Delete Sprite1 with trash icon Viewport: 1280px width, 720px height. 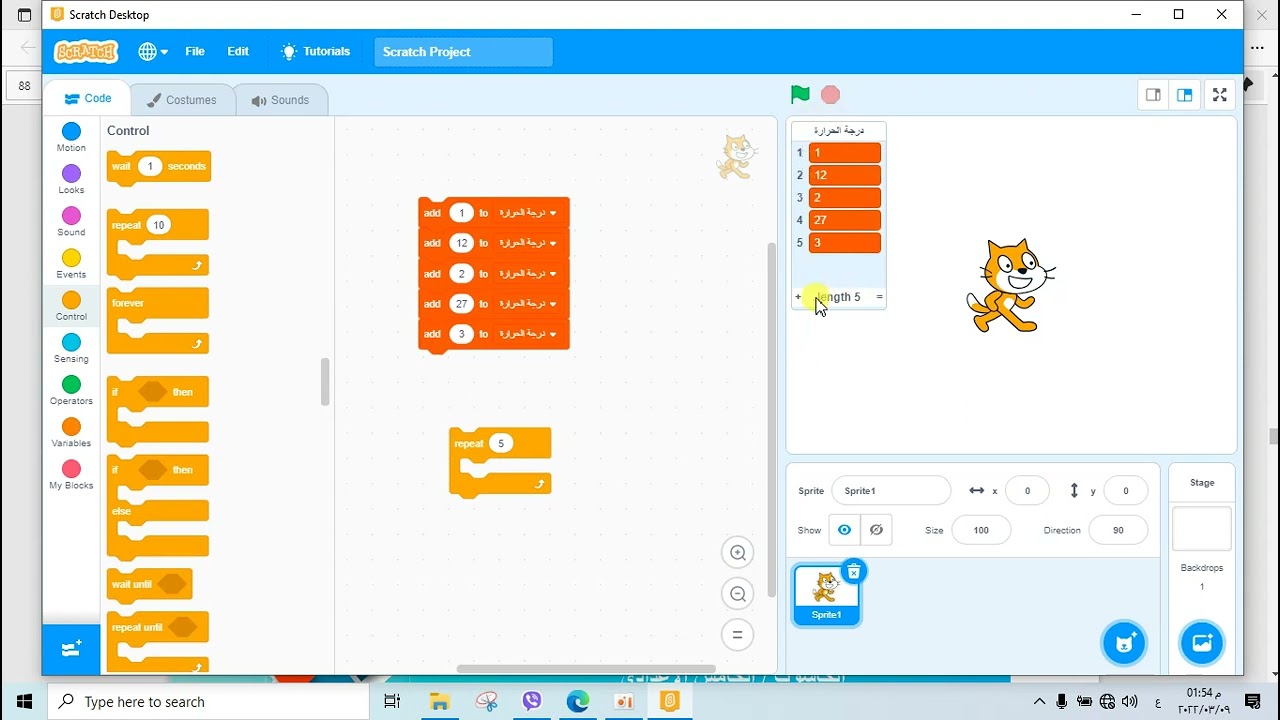[853, 572]
